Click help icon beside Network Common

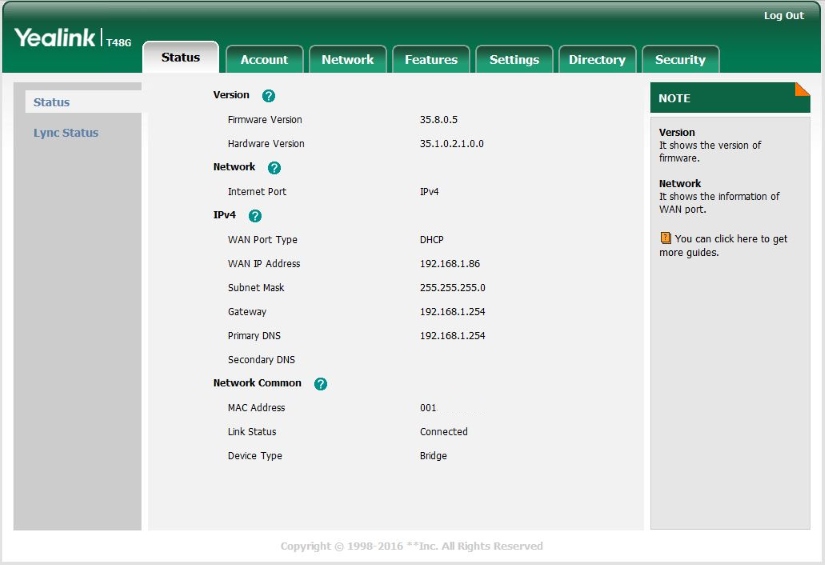(320, 384)
